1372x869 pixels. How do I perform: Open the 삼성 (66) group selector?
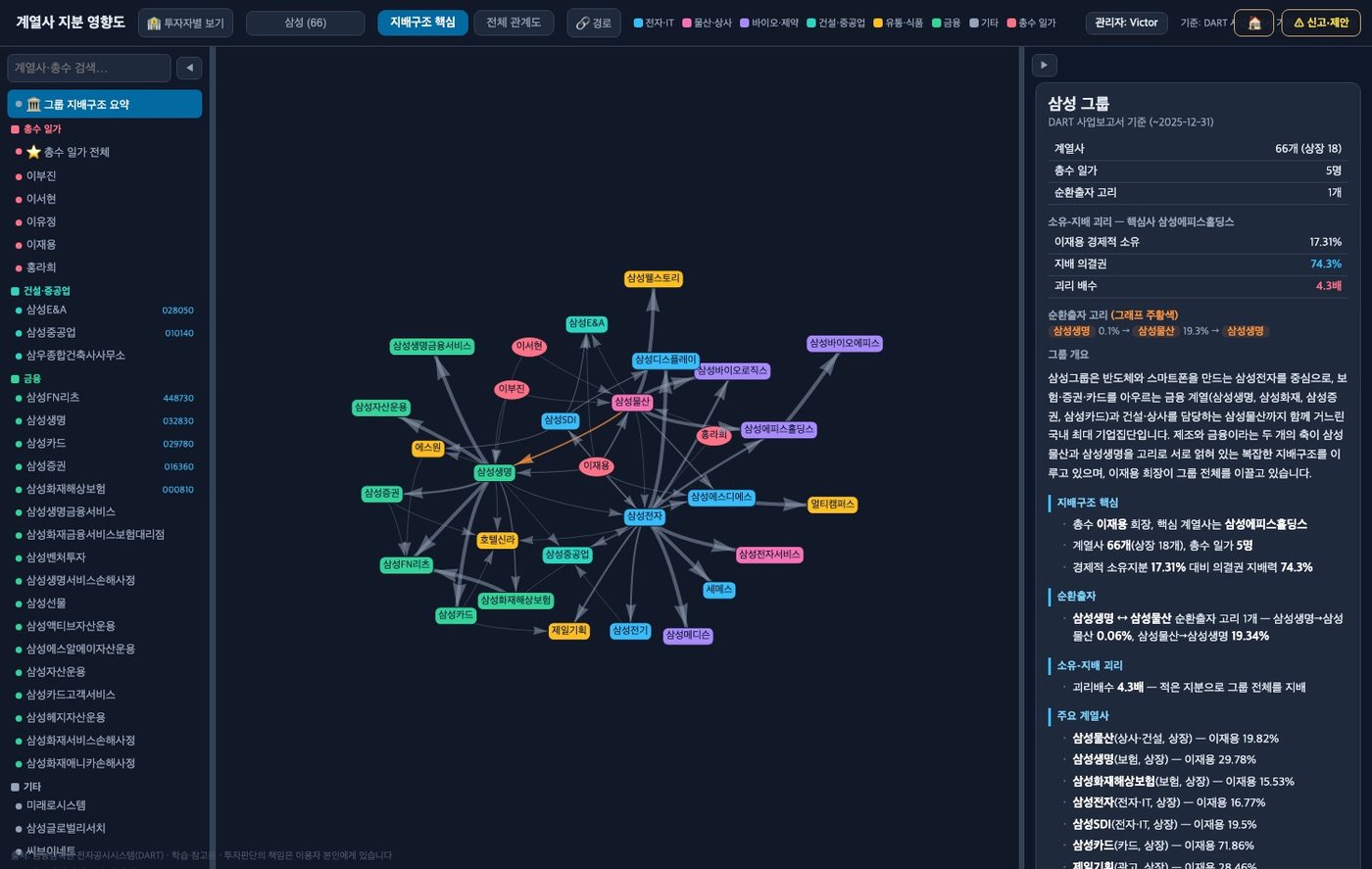tap(305, 23)
